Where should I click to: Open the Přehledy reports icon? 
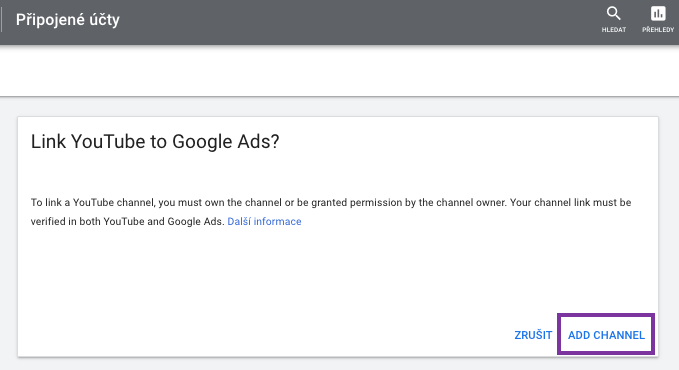[x=658, y=19]
